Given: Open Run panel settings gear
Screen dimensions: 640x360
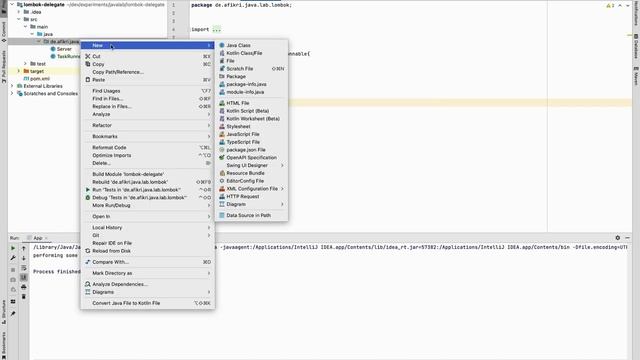Looking at the screenshot, I should [x=618, y=238].
